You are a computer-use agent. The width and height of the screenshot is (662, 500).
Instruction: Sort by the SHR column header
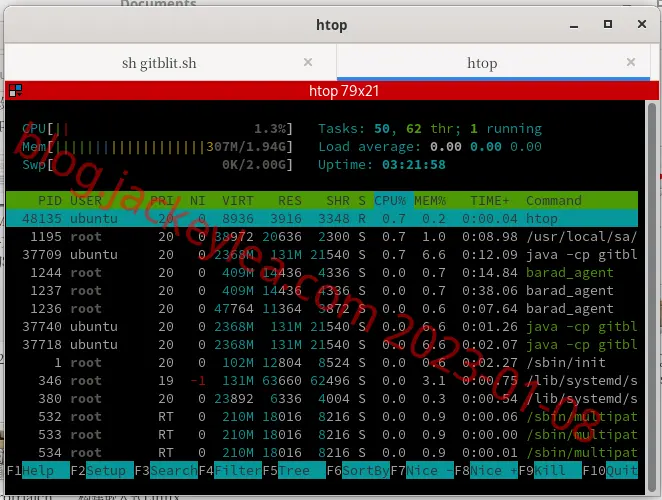[338, 200]
